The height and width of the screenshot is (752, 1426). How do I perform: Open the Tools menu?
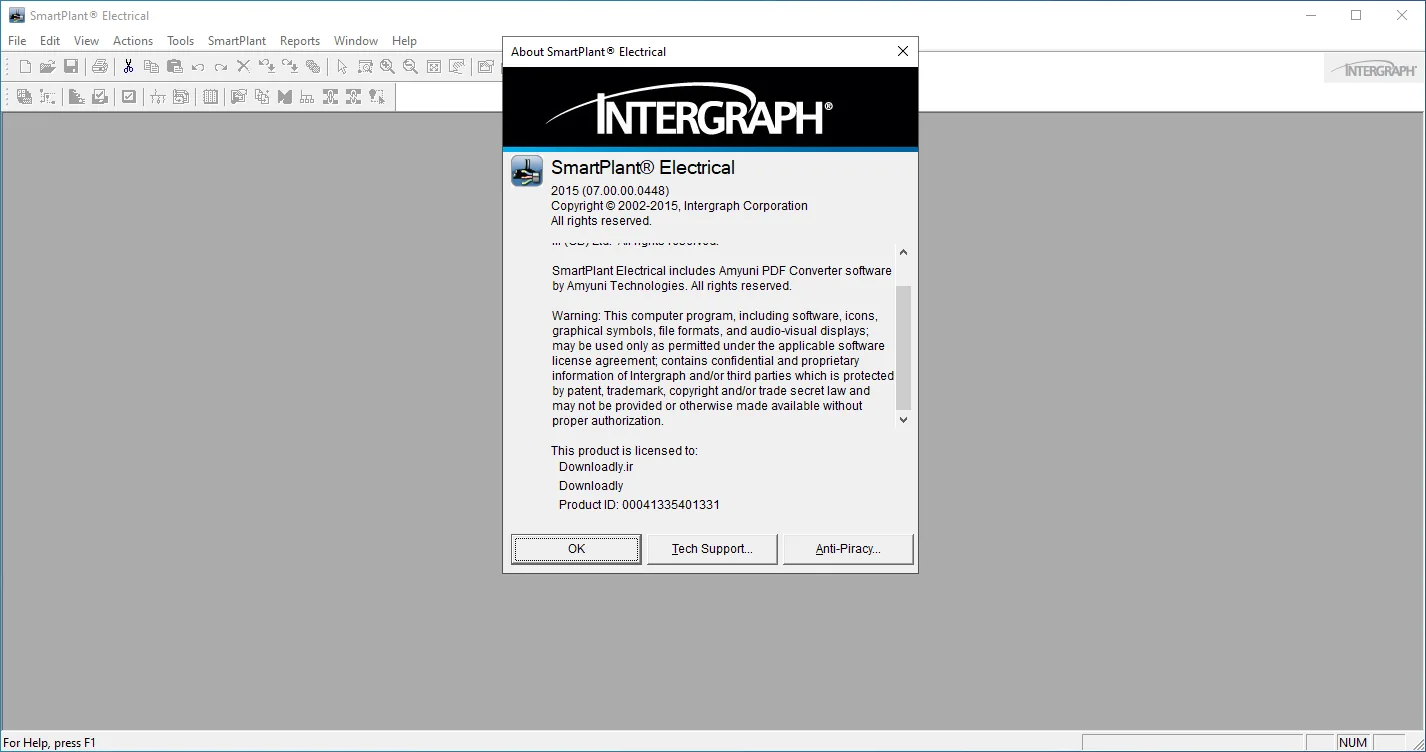(181, 41)
